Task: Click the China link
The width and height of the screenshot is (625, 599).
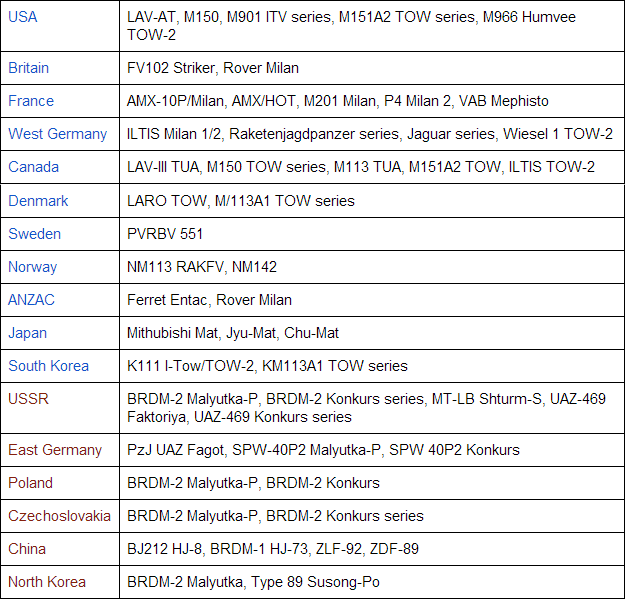Action: pos(27,549)
